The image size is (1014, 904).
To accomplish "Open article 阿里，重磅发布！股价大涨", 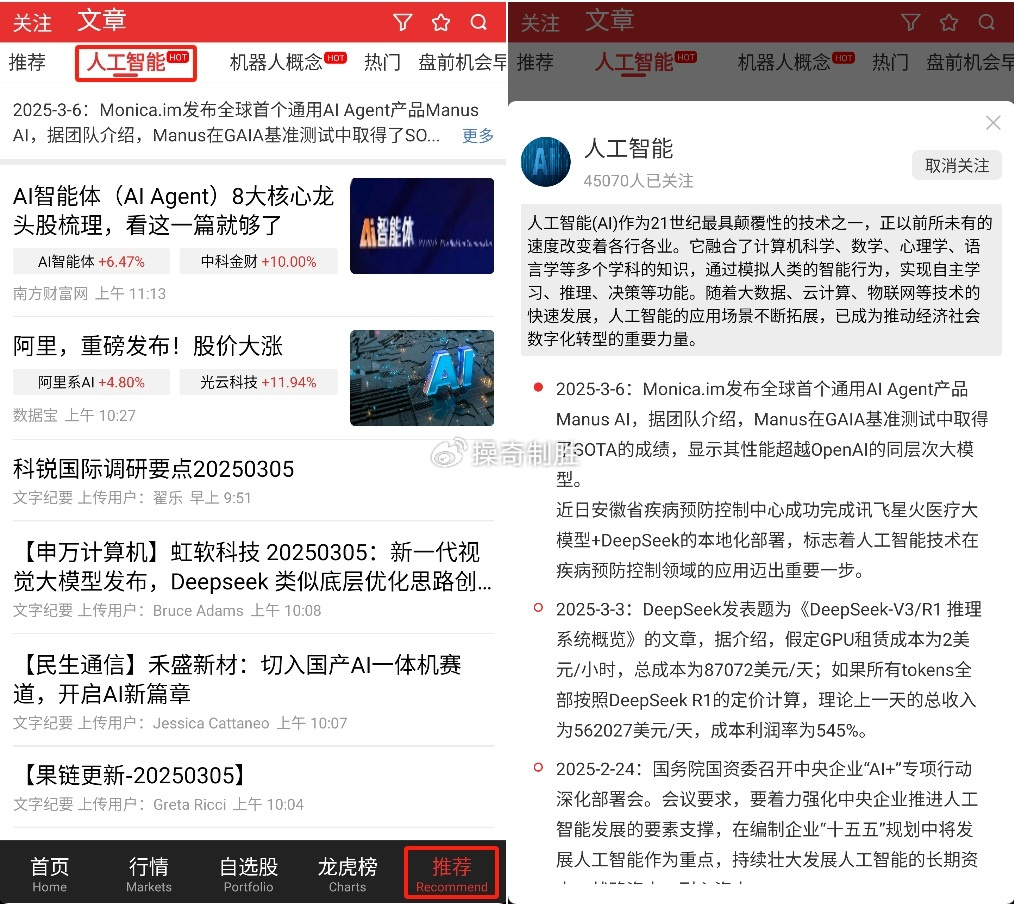I will 147,346.
